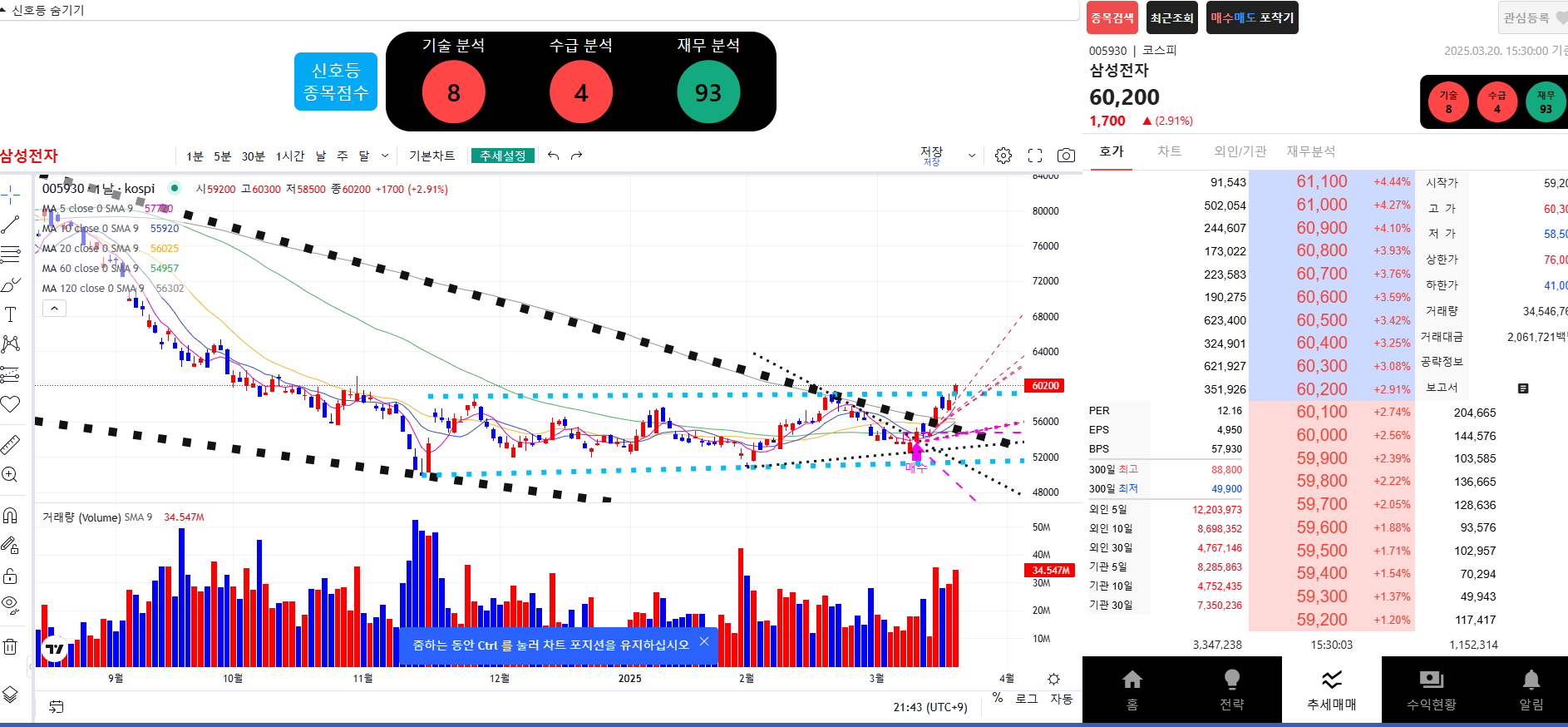The width and height of the screenshot is (1568, 727).
Task: Open 전략 lightbulb in bottom navigation
Action: 1232,690
